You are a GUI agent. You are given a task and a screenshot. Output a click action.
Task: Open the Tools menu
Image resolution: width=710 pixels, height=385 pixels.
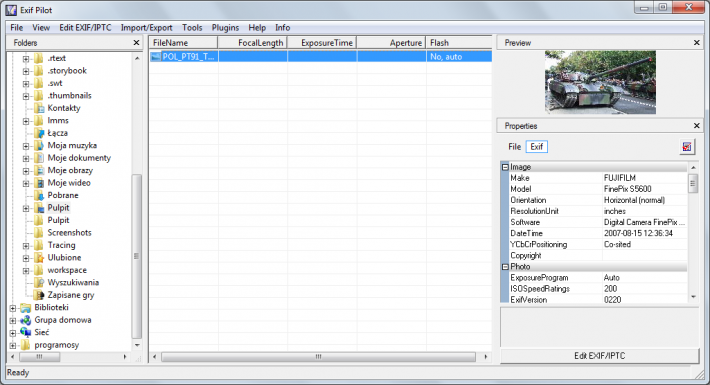click(192, 28)
